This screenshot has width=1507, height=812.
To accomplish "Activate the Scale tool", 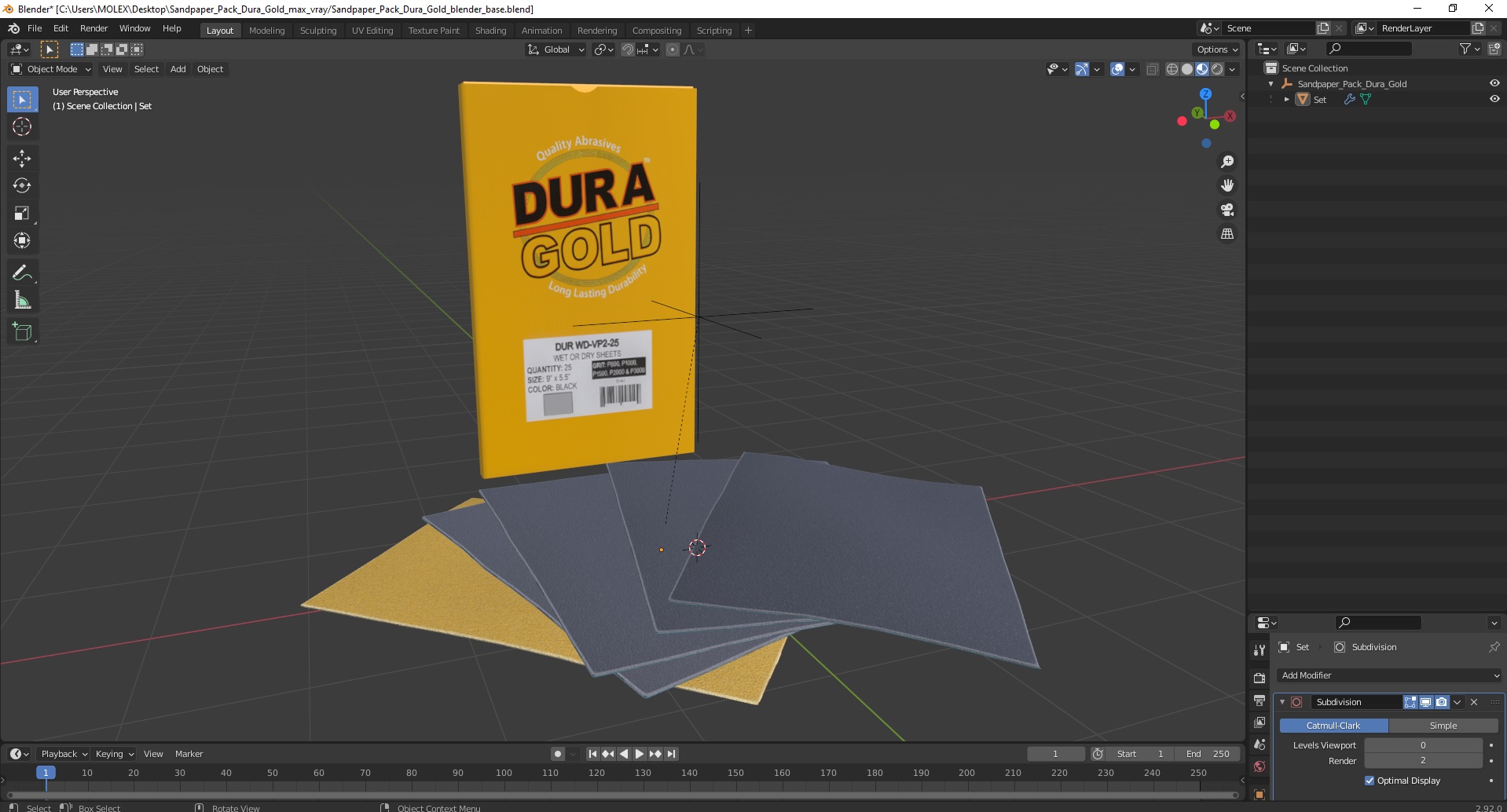I will (x=22, y=214).
